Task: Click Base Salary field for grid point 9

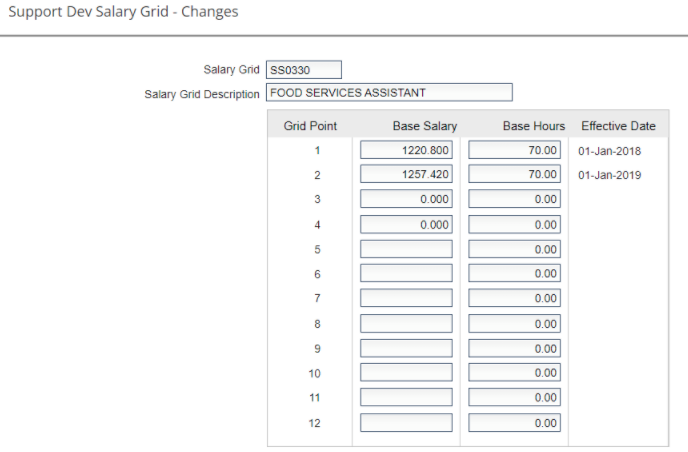Action: [406, 349]
